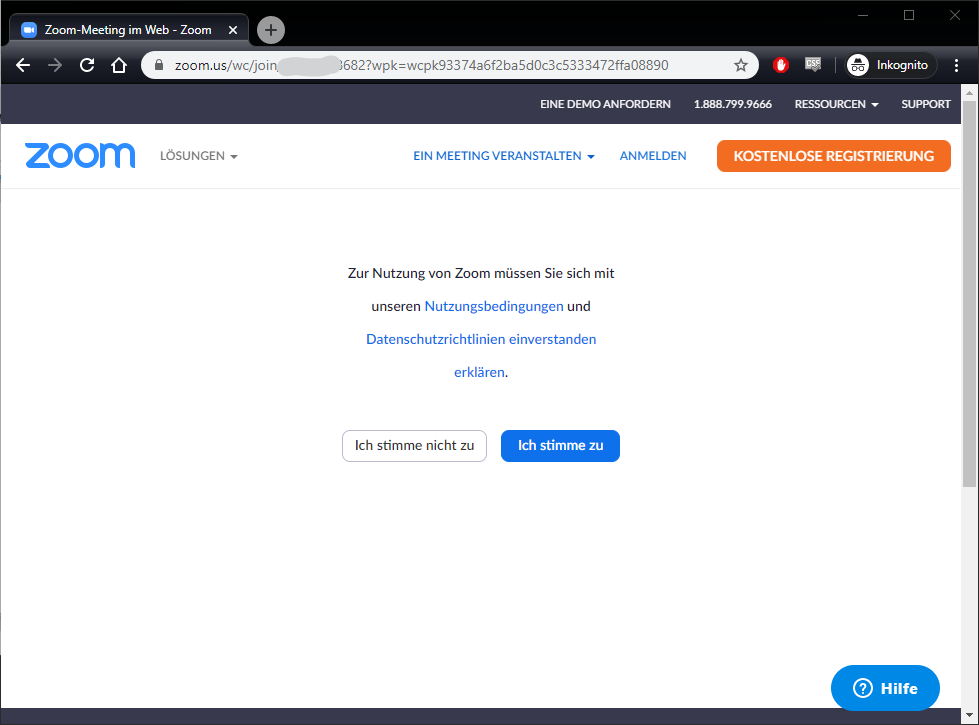The height and width of the screenshot is (725, 979).
Task: Expand Ein Meeting veranstalten dropdown
Action: (x=504, y=156)
